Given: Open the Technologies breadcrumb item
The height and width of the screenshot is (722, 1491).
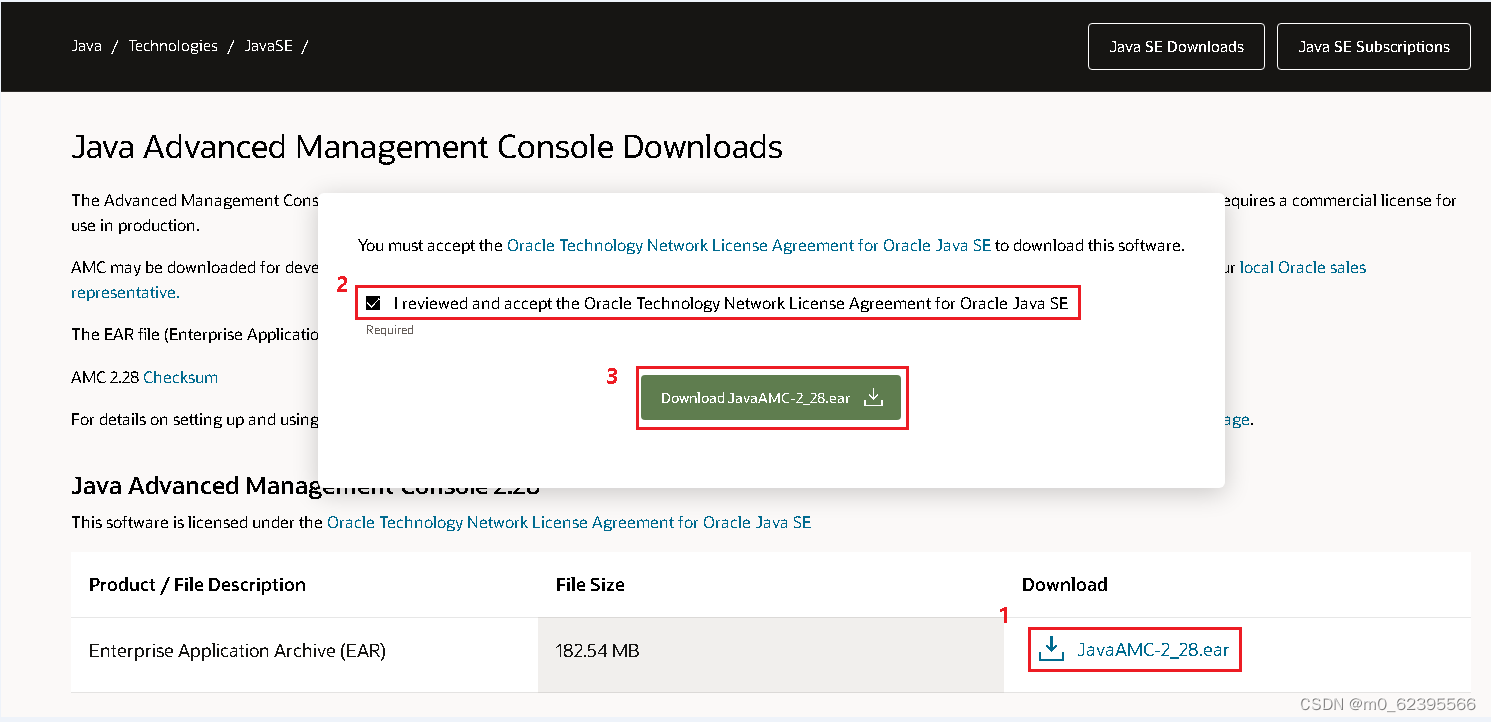Looking at the screenshot, I should click(x=173, y=45).
